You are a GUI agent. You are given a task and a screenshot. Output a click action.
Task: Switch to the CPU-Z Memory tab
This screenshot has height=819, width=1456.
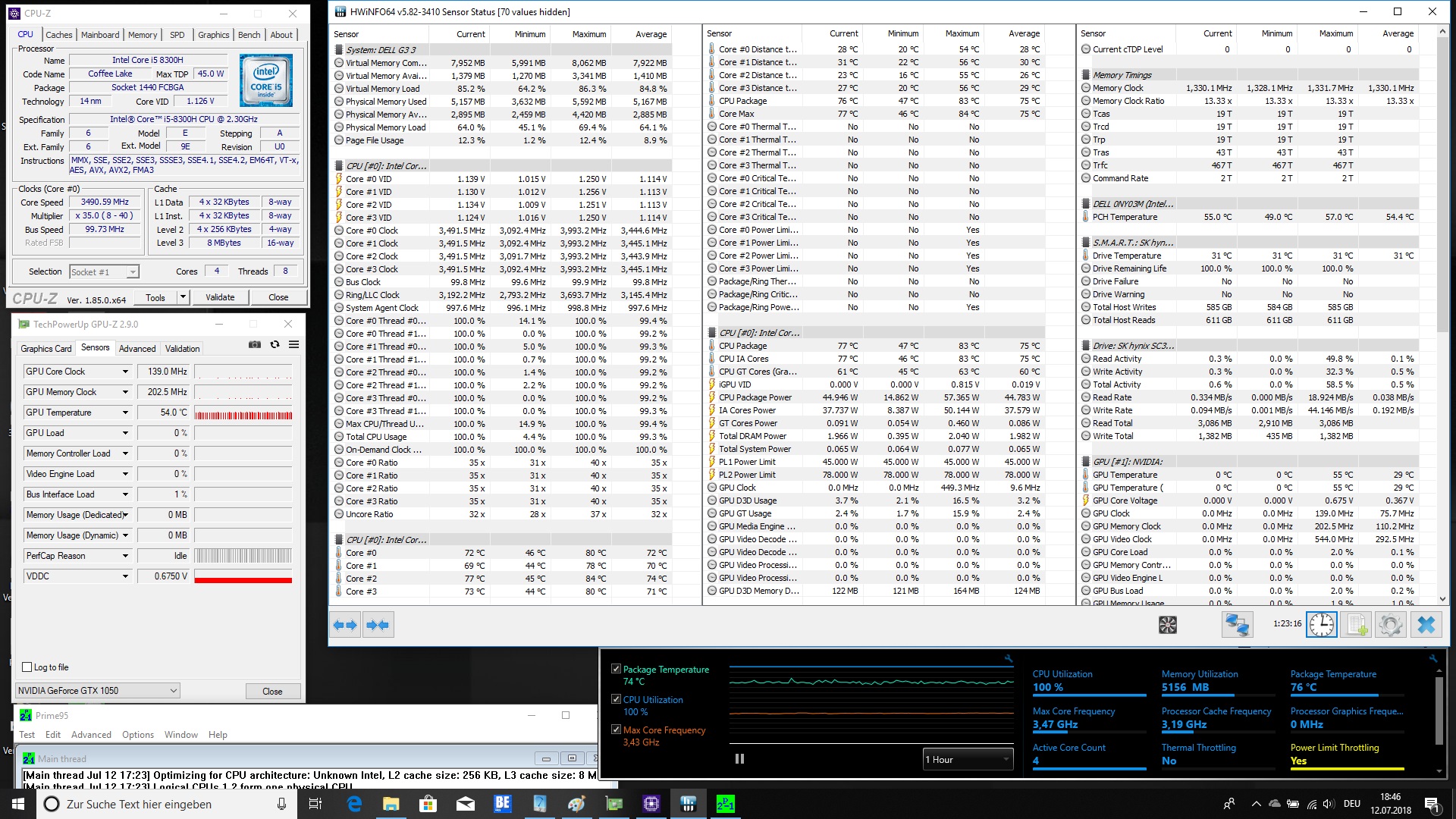(143, 35)
